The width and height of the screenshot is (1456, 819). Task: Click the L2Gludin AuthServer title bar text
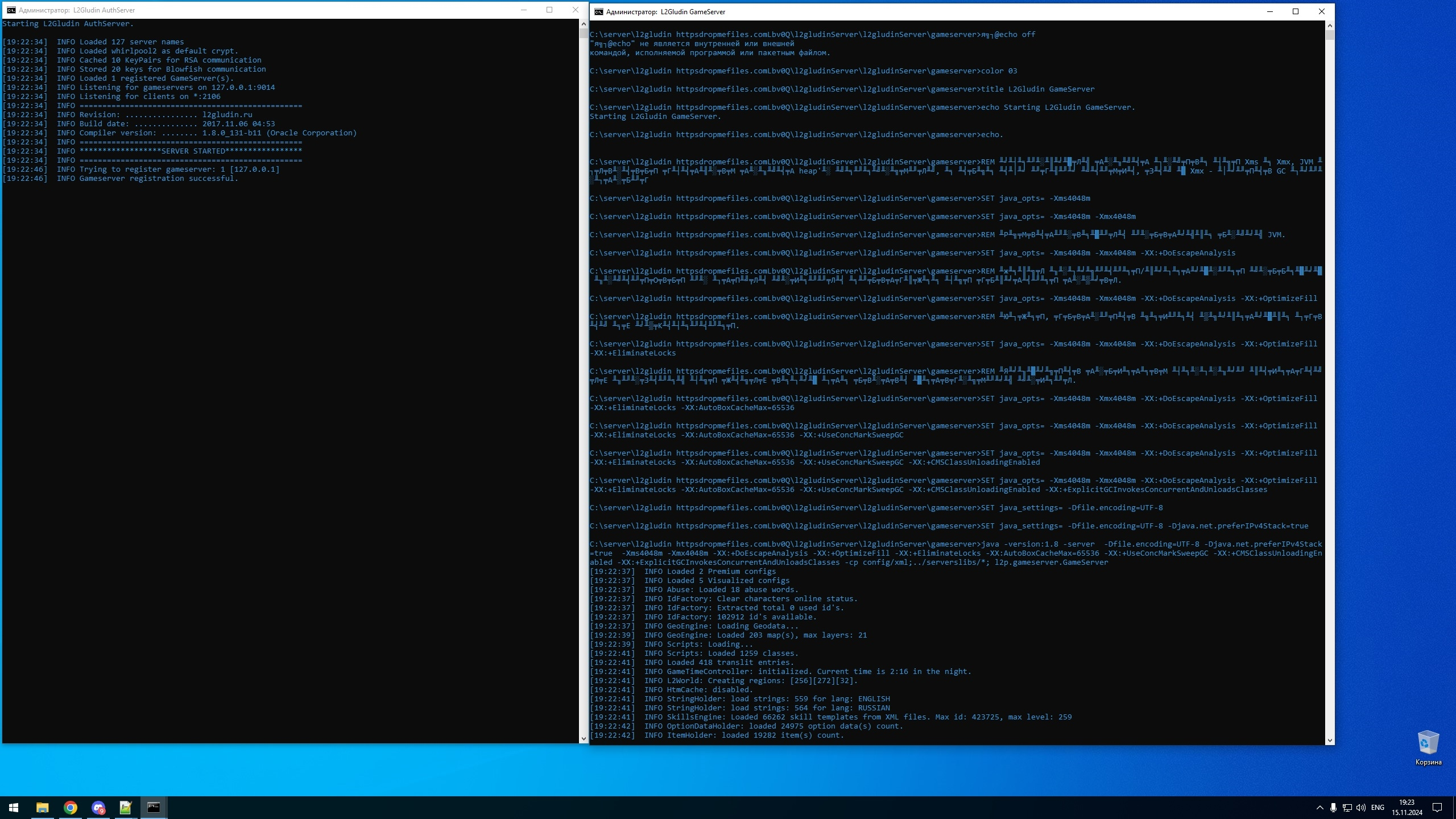click(77, 10)
